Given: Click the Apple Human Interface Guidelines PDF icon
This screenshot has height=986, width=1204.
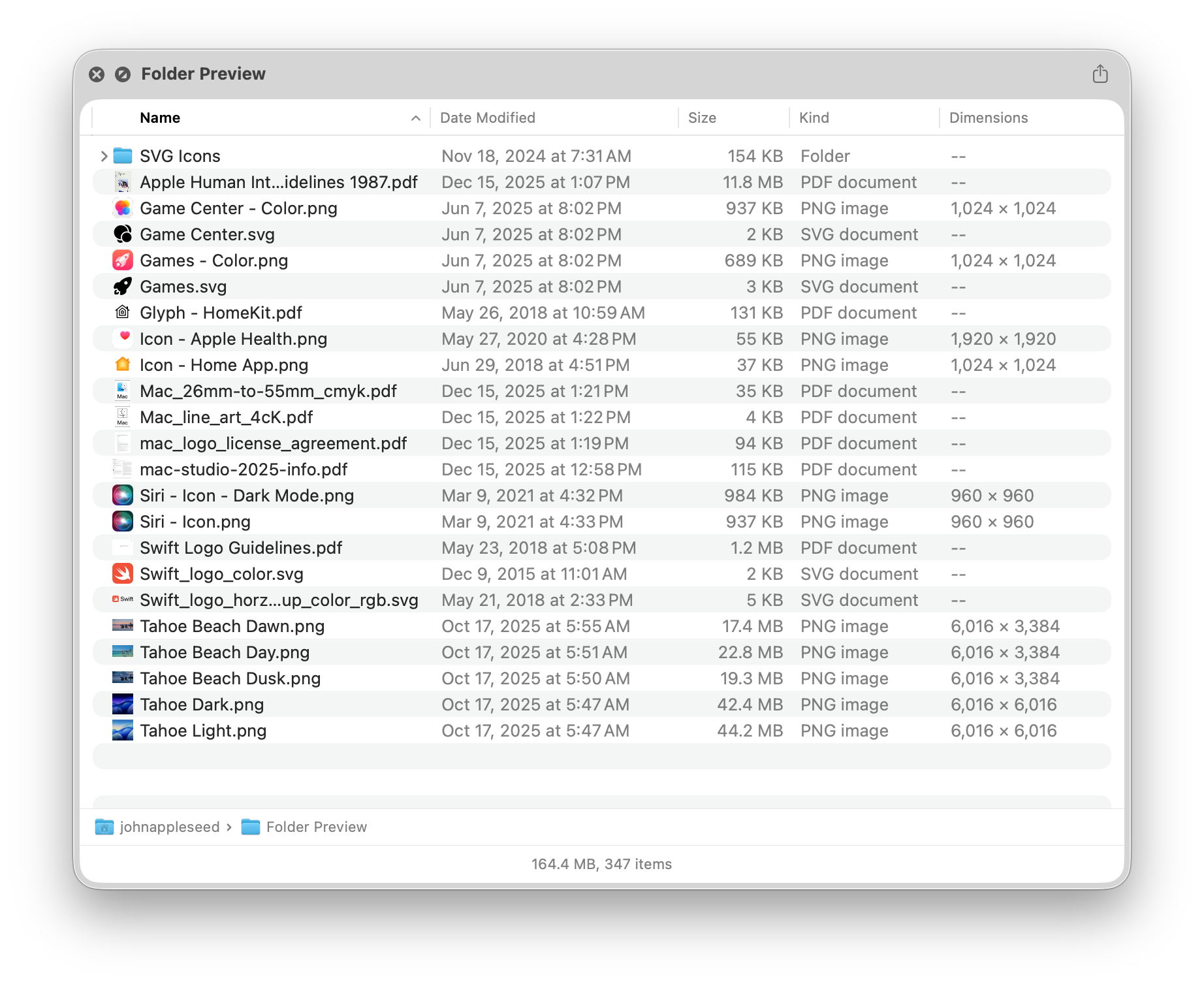Looking at the screenshot, I should [123, 182].
